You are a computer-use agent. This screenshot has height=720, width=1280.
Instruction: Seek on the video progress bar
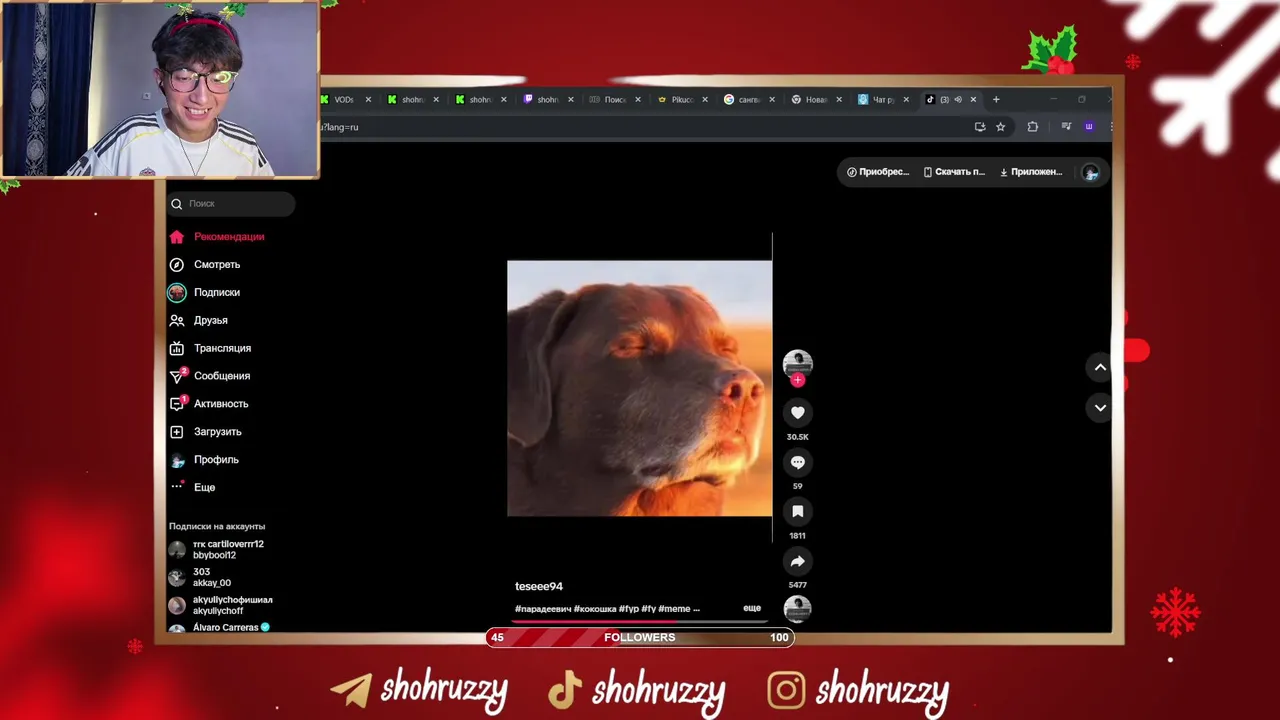click(x=639, y=620)
